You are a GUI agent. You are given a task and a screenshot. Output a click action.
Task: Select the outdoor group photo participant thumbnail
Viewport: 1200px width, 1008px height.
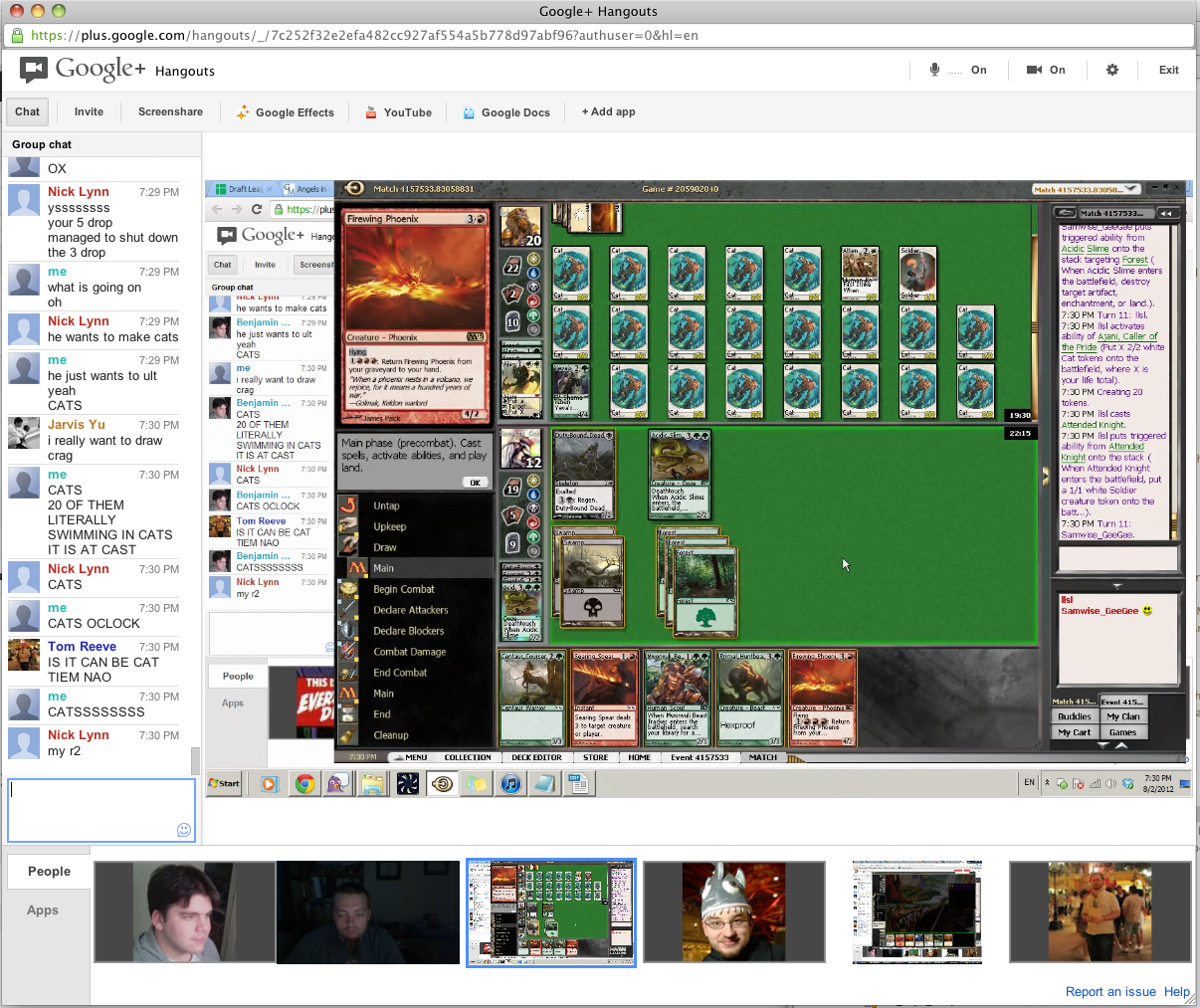(1100, 912)
